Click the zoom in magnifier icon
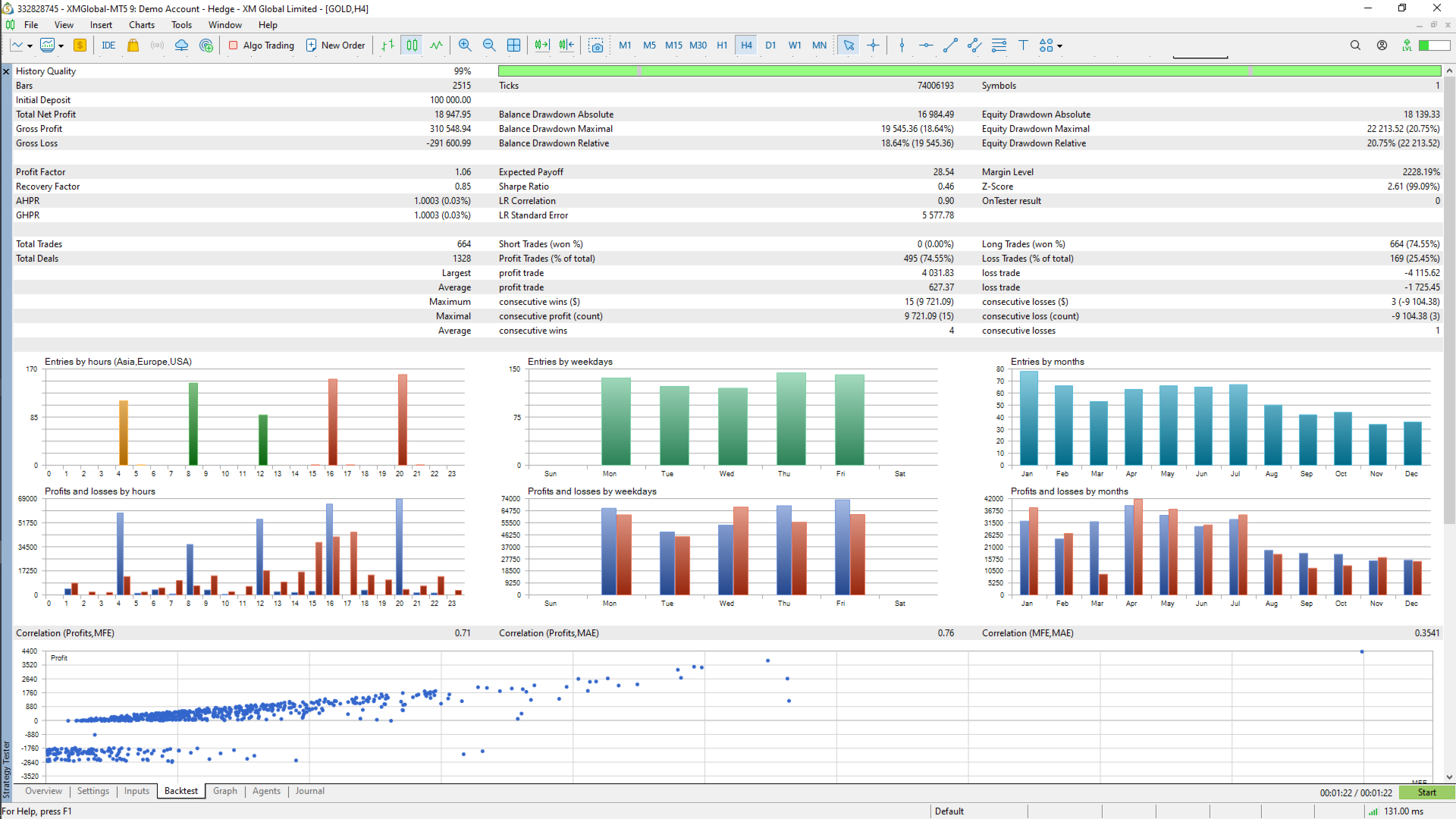The width and height of the screenshot is (1456, 819). pos(465,45)
